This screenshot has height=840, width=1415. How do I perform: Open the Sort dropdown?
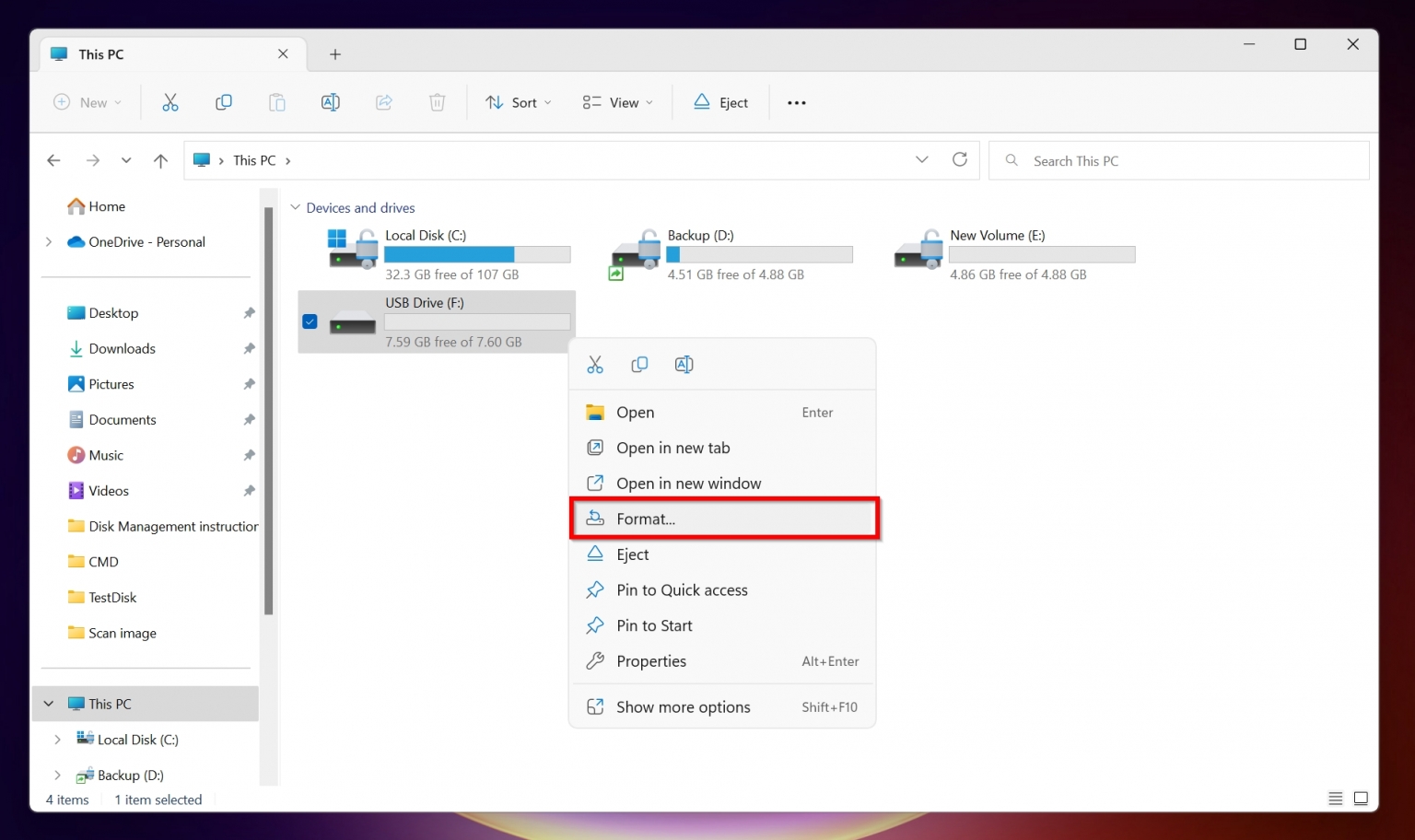[518, 102]
